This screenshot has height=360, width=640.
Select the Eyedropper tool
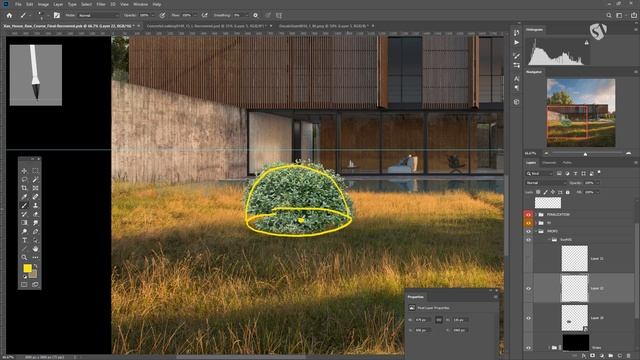(24, 197)
